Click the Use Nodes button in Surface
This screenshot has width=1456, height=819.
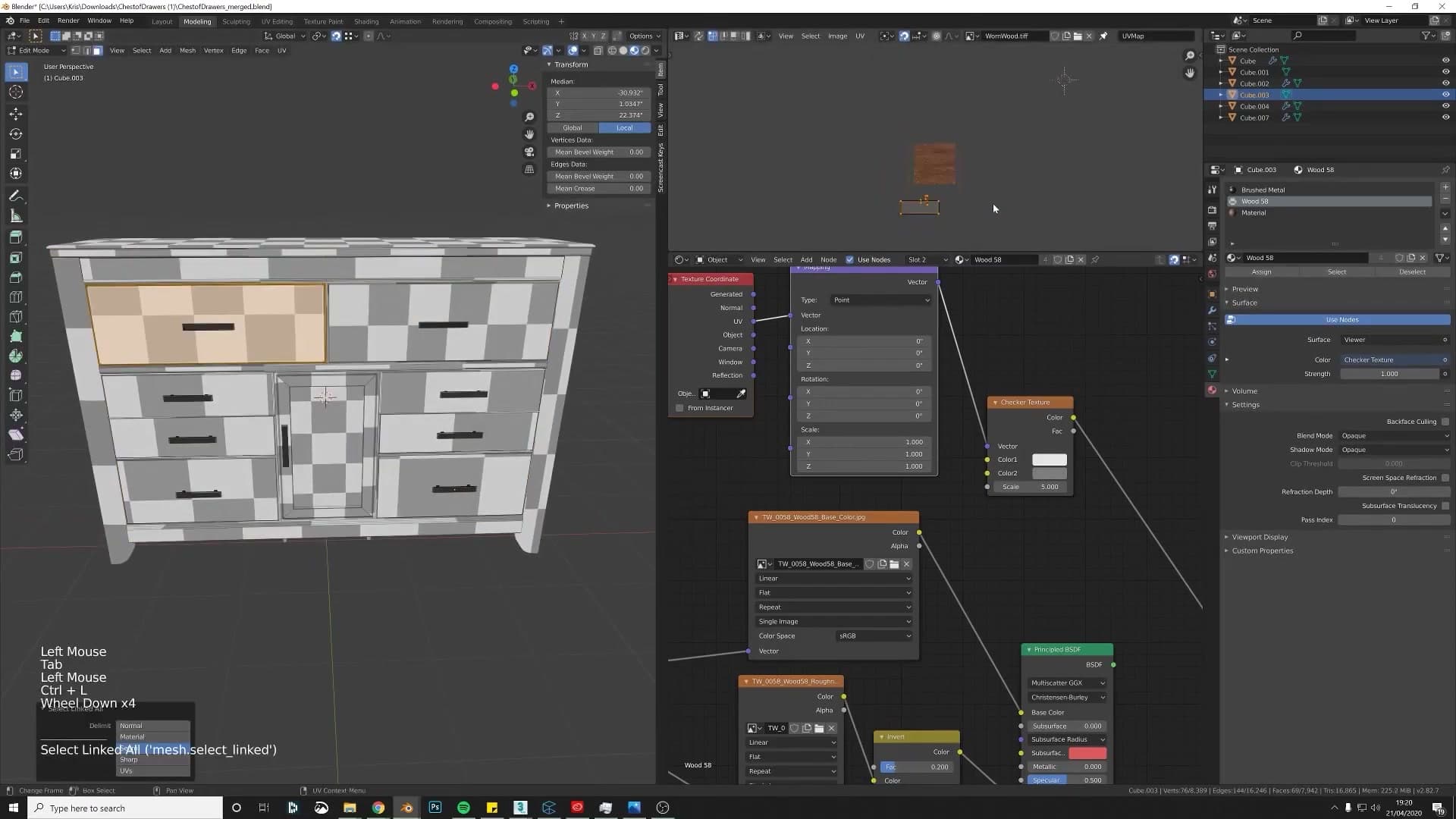(1338, 320)
